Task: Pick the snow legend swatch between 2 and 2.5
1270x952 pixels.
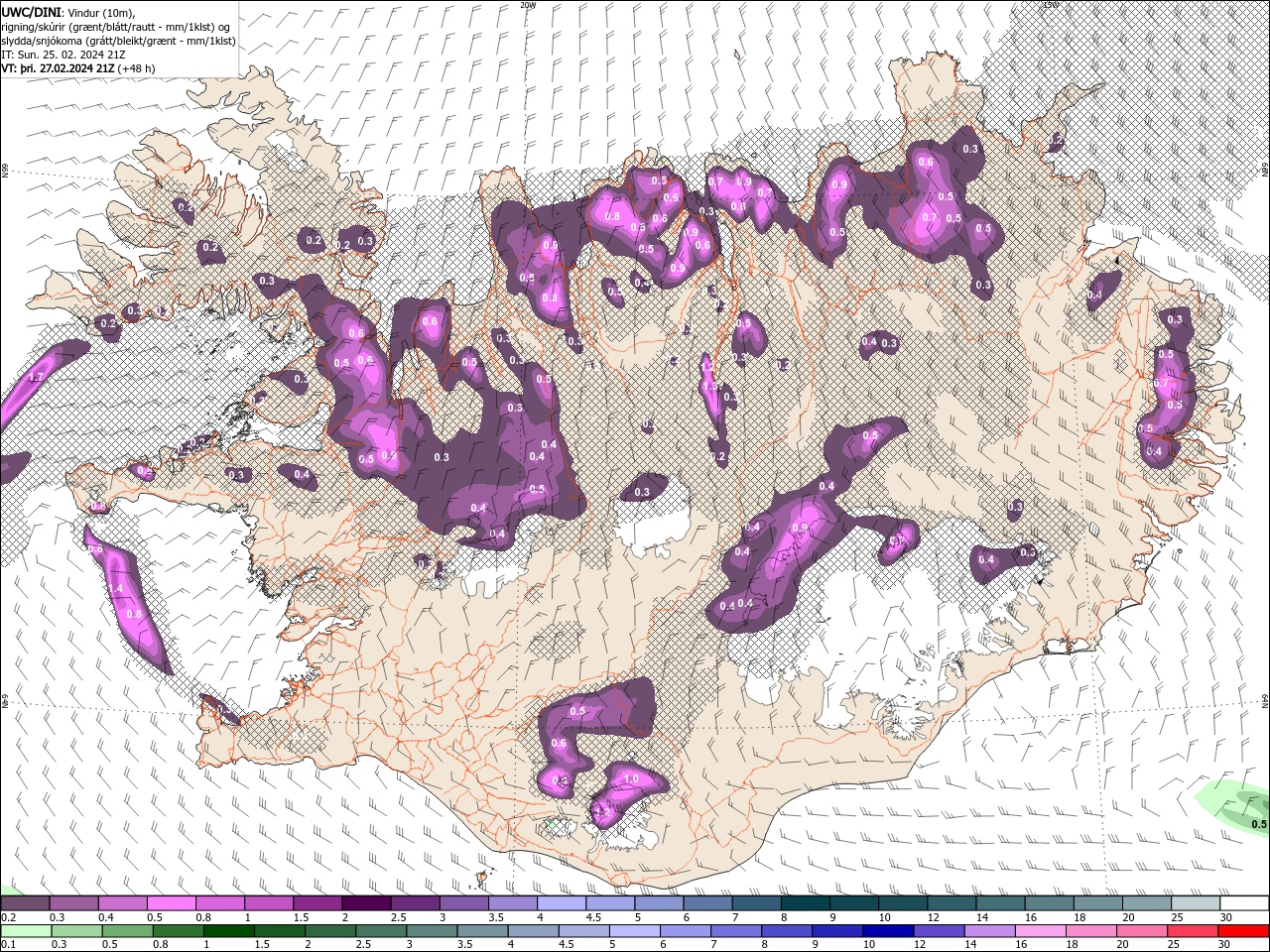Action: pyautogui.click(x=366, y=903)
